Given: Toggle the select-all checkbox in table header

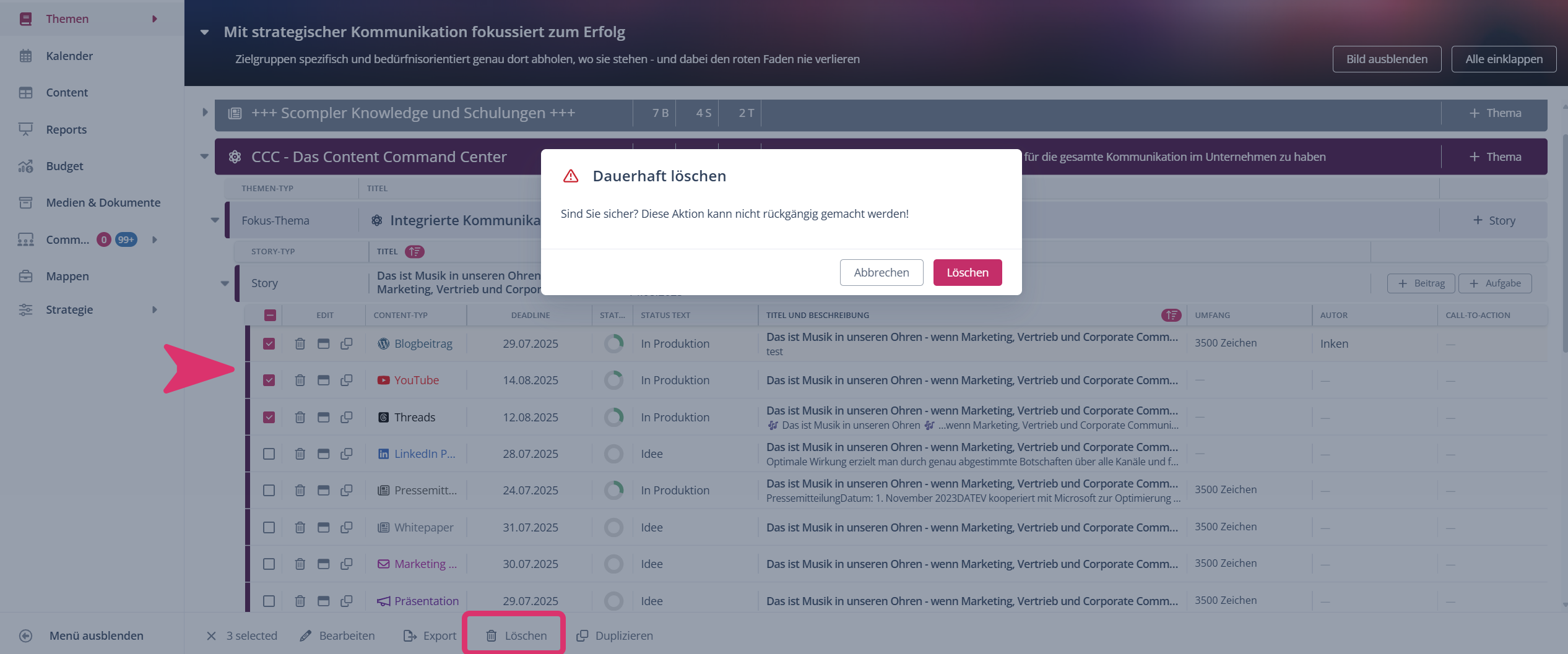Looking at the screenshot, I should pos(270,315).
